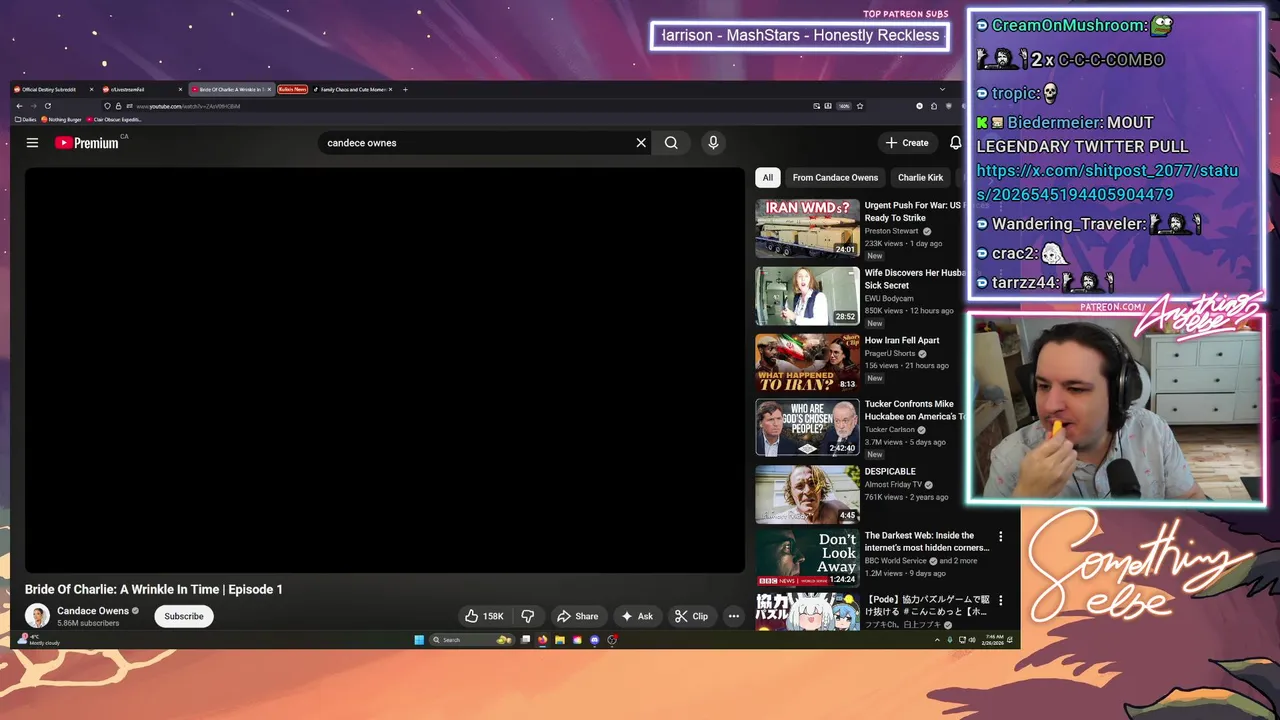
Task: Open the weather widget in taskbar
Action: pos(41,640)
